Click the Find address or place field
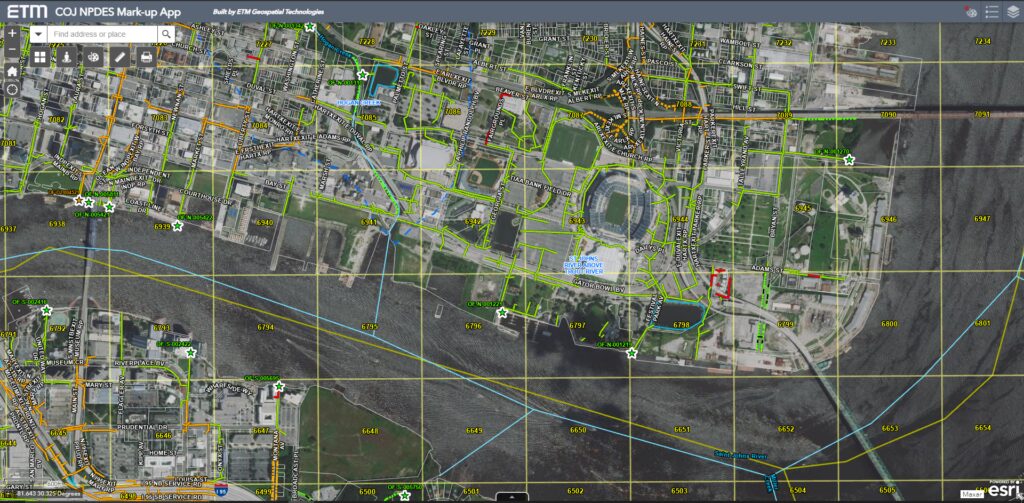The width and height of the screenshot is (1024, 503). pyautogui.click(x=100, y=34)
